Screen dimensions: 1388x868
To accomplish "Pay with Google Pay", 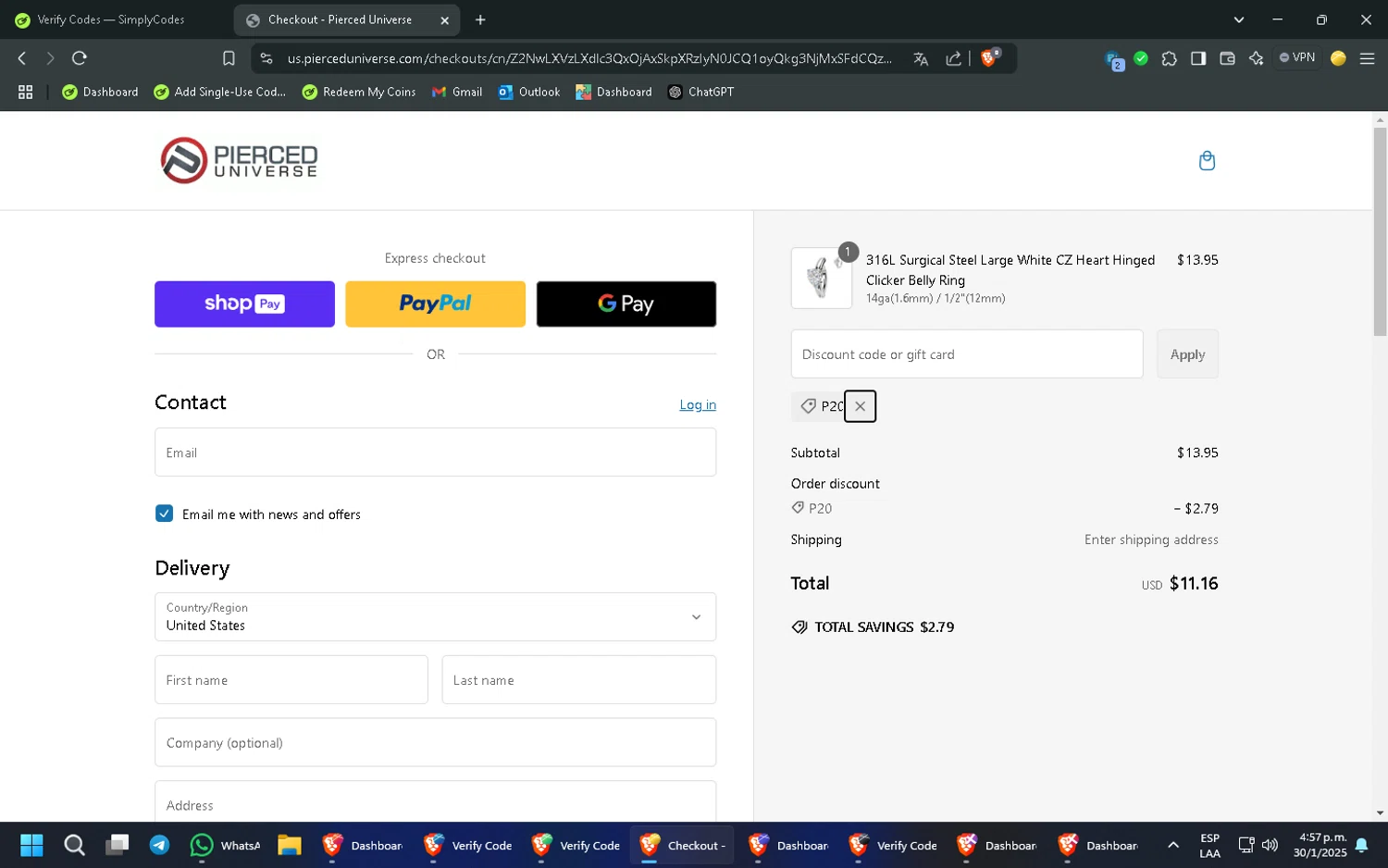I will tap(626, 304).
